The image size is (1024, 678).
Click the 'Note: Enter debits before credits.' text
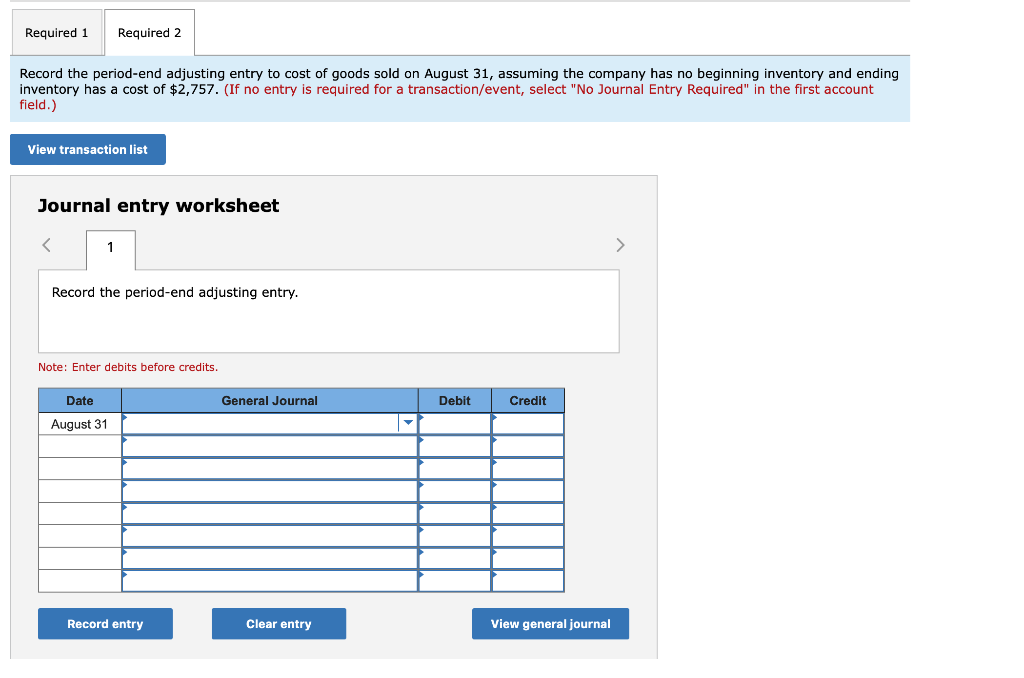click(x=128, y=367)
